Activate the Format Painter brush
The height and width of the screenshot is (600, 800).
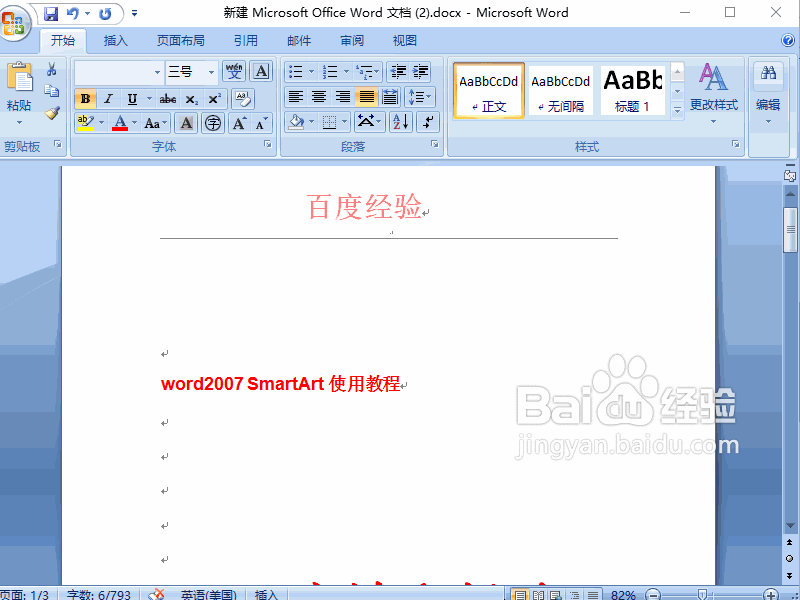click(52, 113)
